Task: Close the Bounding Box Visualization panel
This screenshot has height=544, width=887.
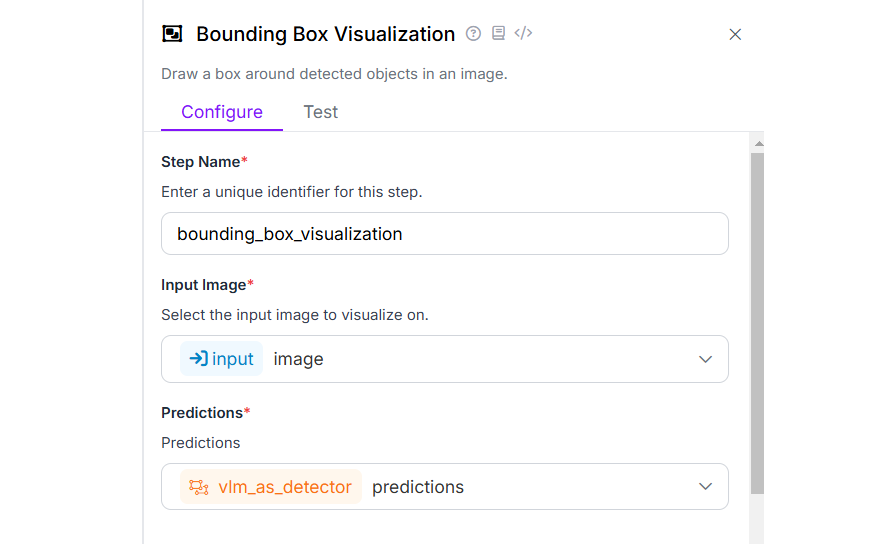Action: point(735,34)
